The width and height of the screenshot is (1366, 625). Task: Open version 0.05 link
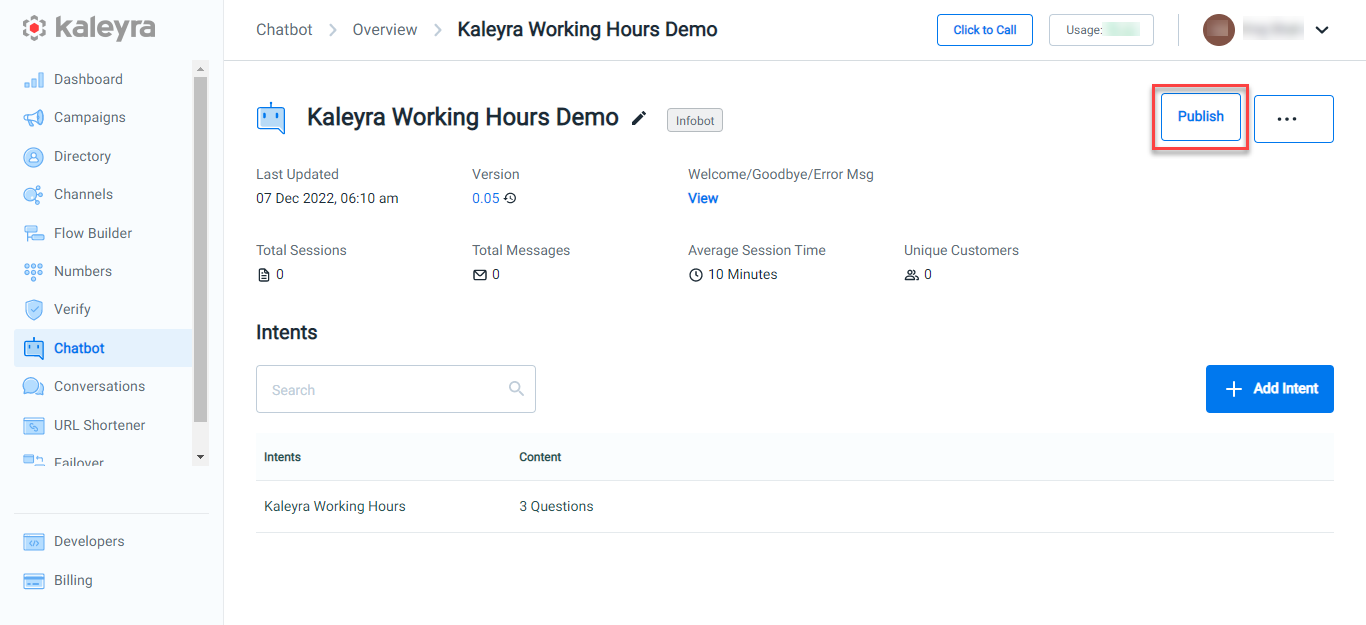coord(485,198)
